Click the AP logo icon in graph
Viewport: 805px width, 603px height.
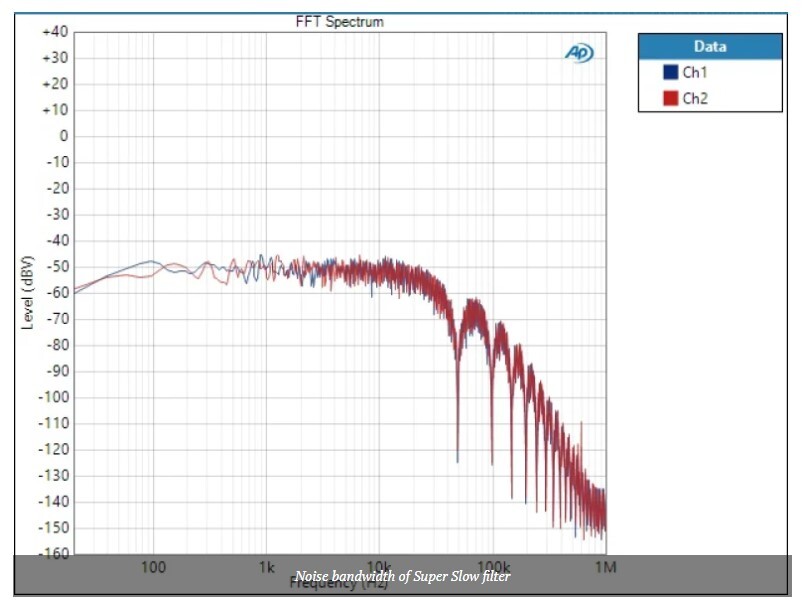click(x=580, y=53)
